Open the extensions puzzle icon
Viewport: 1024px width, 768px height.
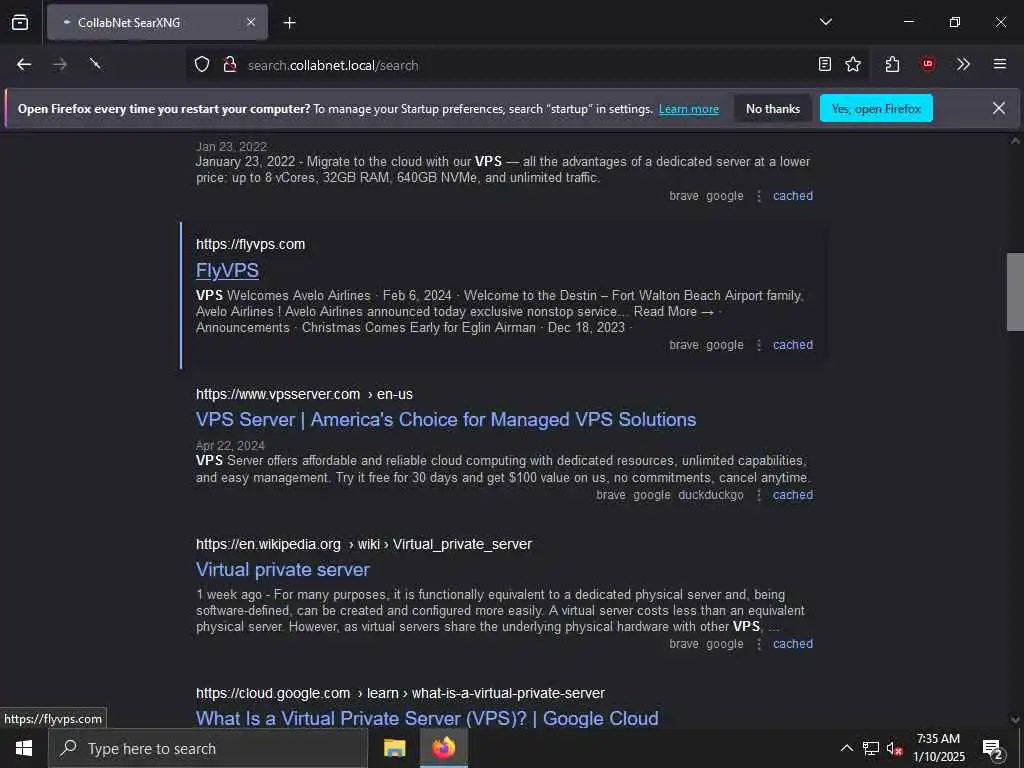click(x=893, y=64)
